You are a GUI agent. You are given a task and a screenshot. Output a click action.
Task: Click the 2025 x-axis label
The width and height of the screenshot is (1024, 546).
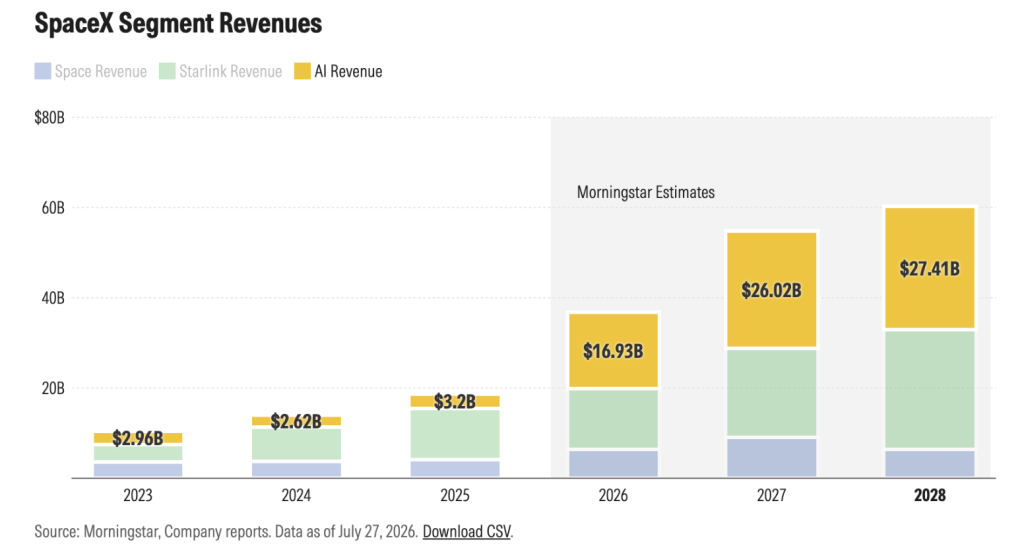455,495
